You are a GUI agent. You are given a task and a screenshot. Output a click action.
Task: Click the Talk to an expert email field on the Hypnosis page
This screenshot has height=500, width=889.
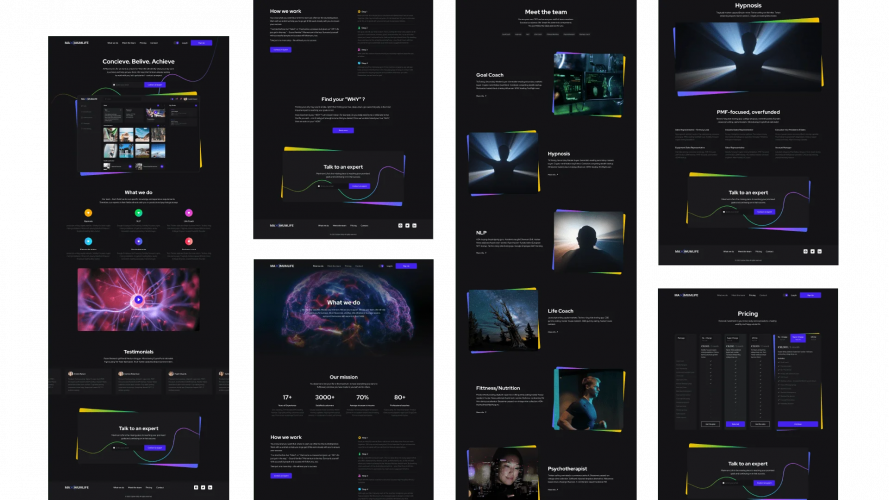(x=738, y=212)
